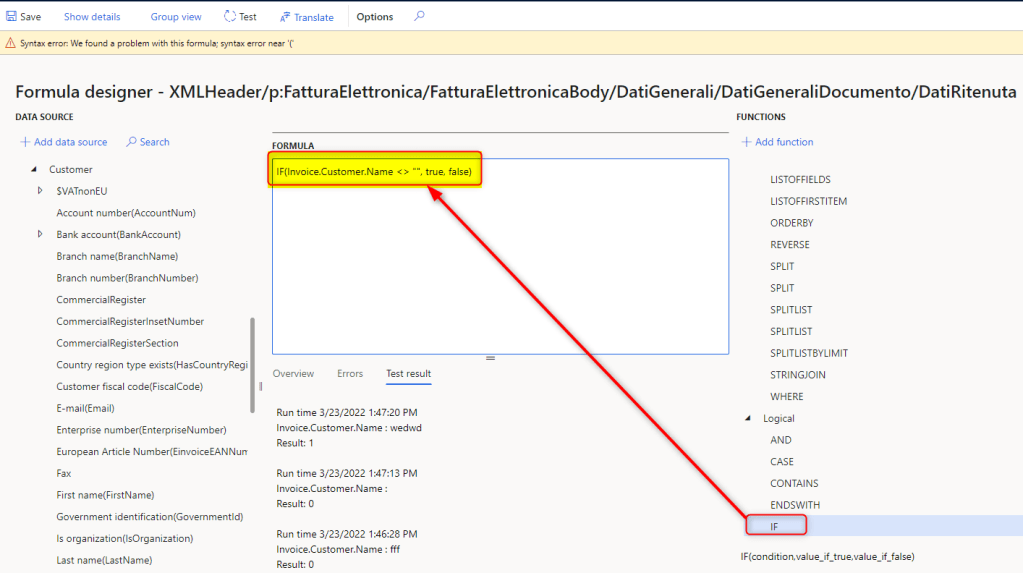Switch to the Overview tab
Screen dimensions: 1023x573
(293, 374)
